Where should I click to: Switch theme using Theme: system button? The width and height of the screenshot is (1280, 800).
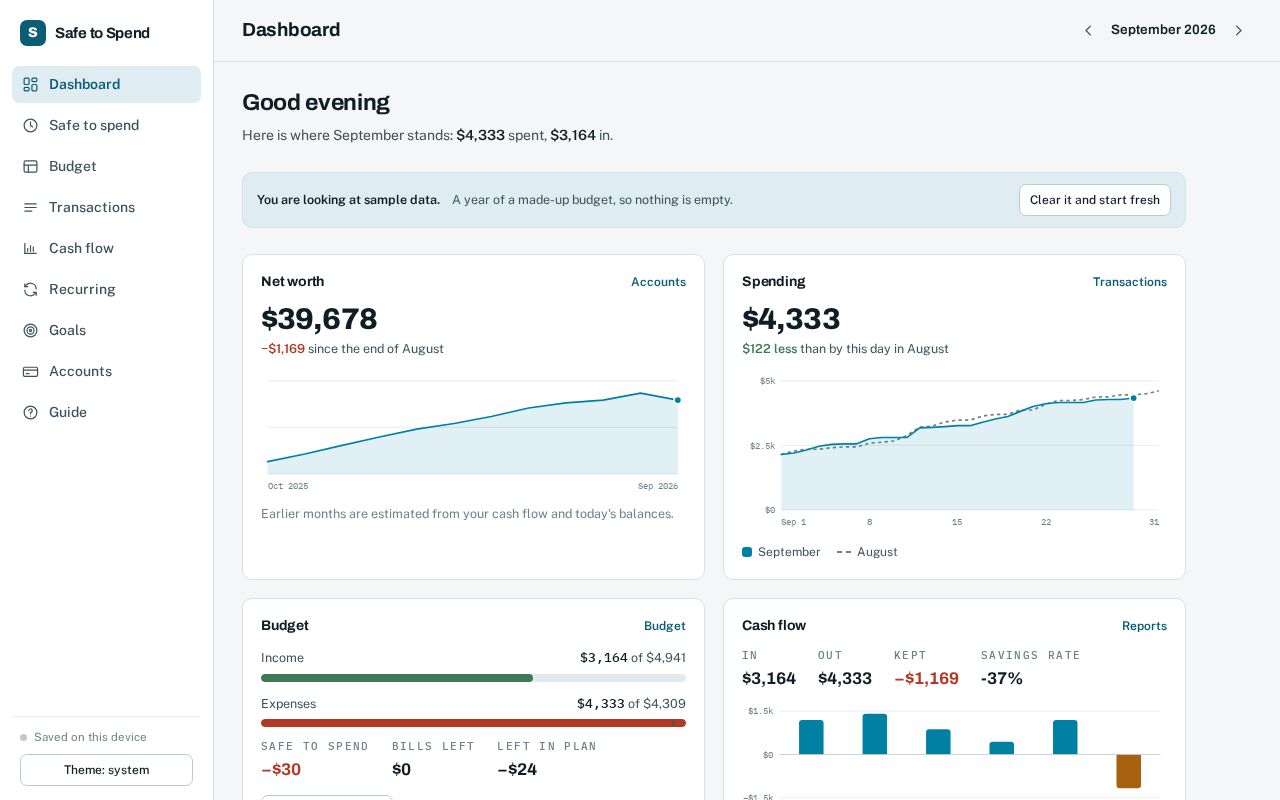point(106,770)
